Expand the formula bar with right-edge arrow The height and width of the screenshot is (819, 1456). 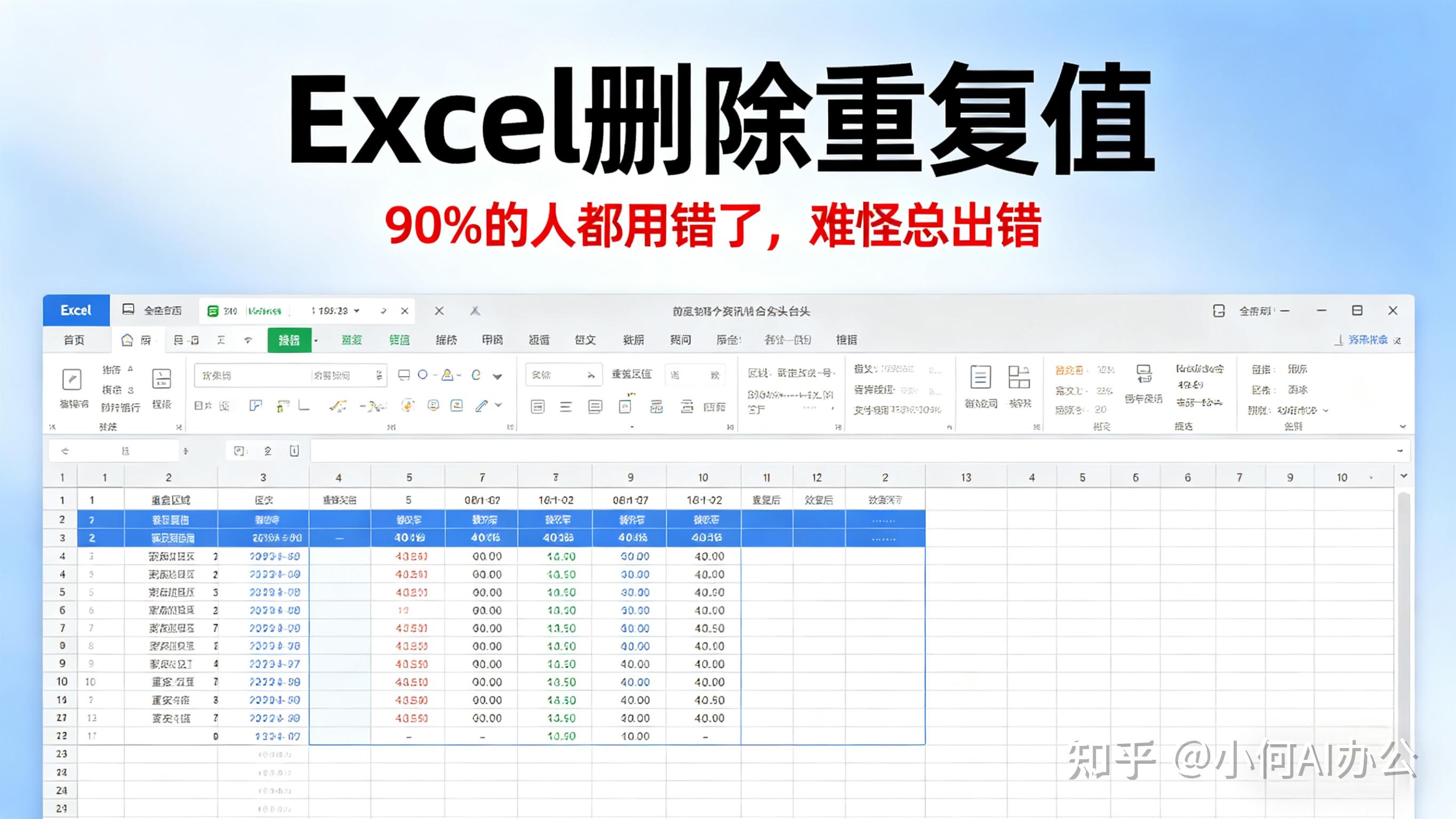coord(1400,451)
